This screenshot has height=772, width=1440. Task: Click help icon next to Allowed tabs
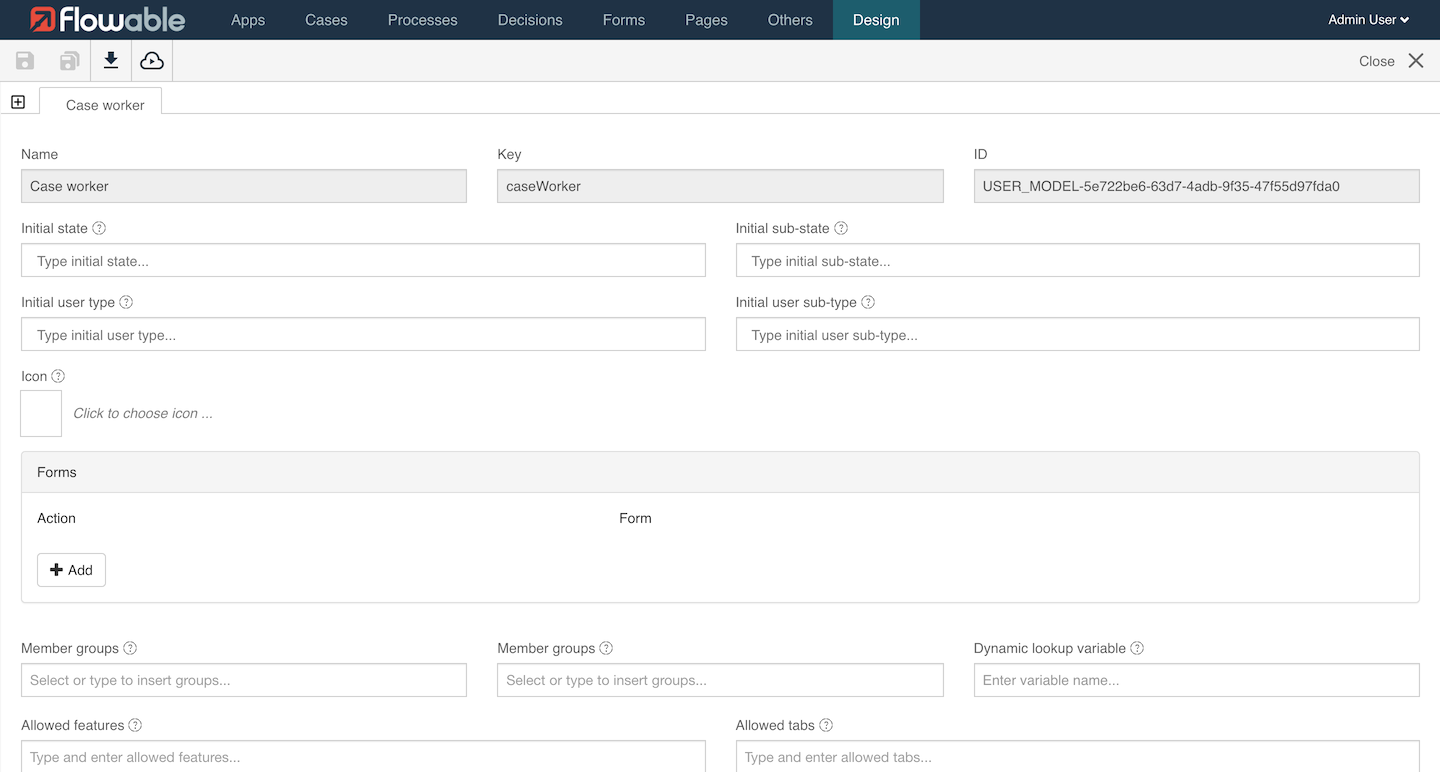point(826,725)
